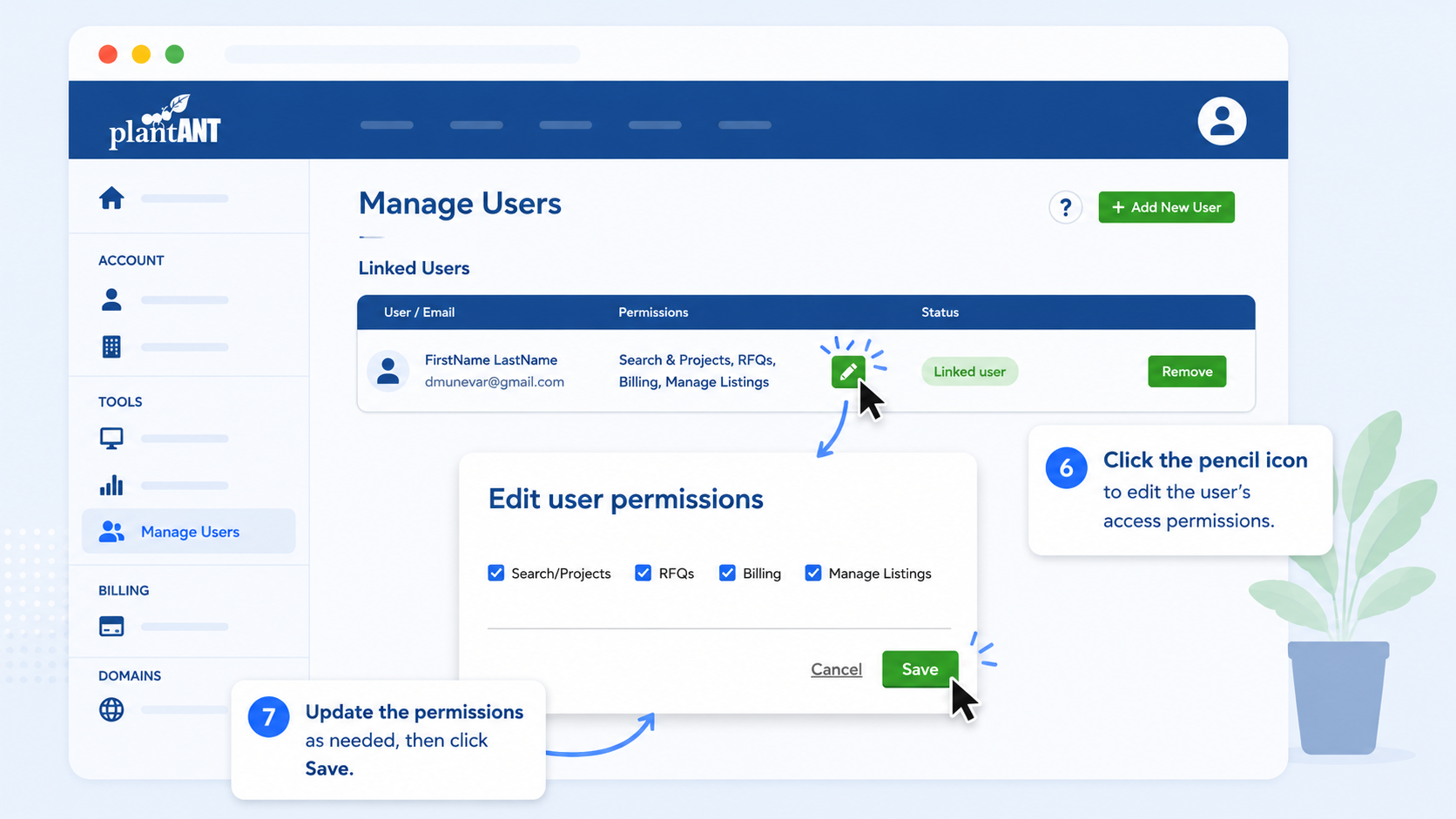This screenshot has height=819, width=1456.
Task: Click the yellow minimize window dot
Action: point(141,54)
